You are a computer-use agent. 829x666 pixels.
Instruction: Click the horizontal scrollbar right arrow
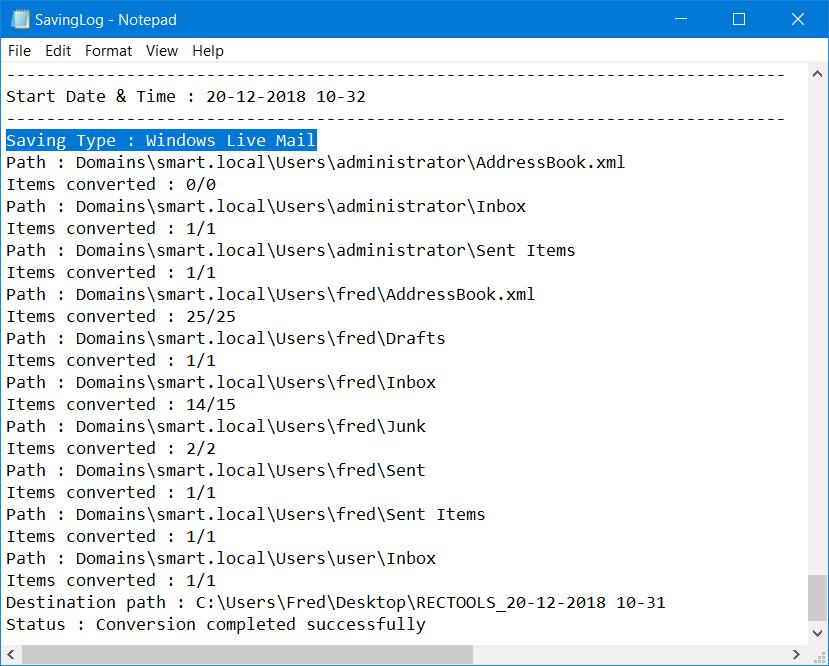pos(796,654)
